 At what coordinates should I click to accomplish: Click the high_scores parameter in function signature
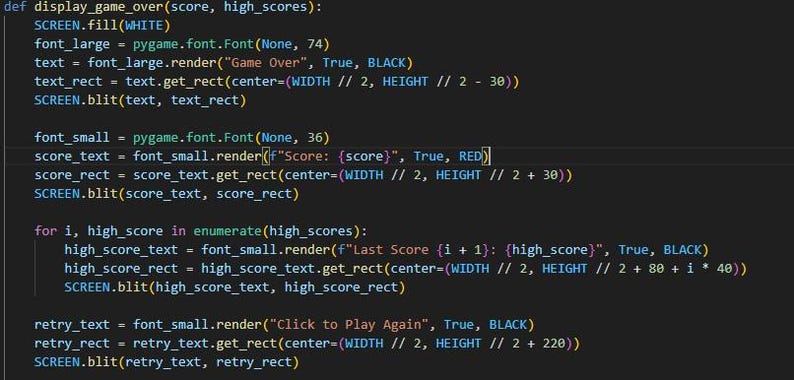click(265, 7)
